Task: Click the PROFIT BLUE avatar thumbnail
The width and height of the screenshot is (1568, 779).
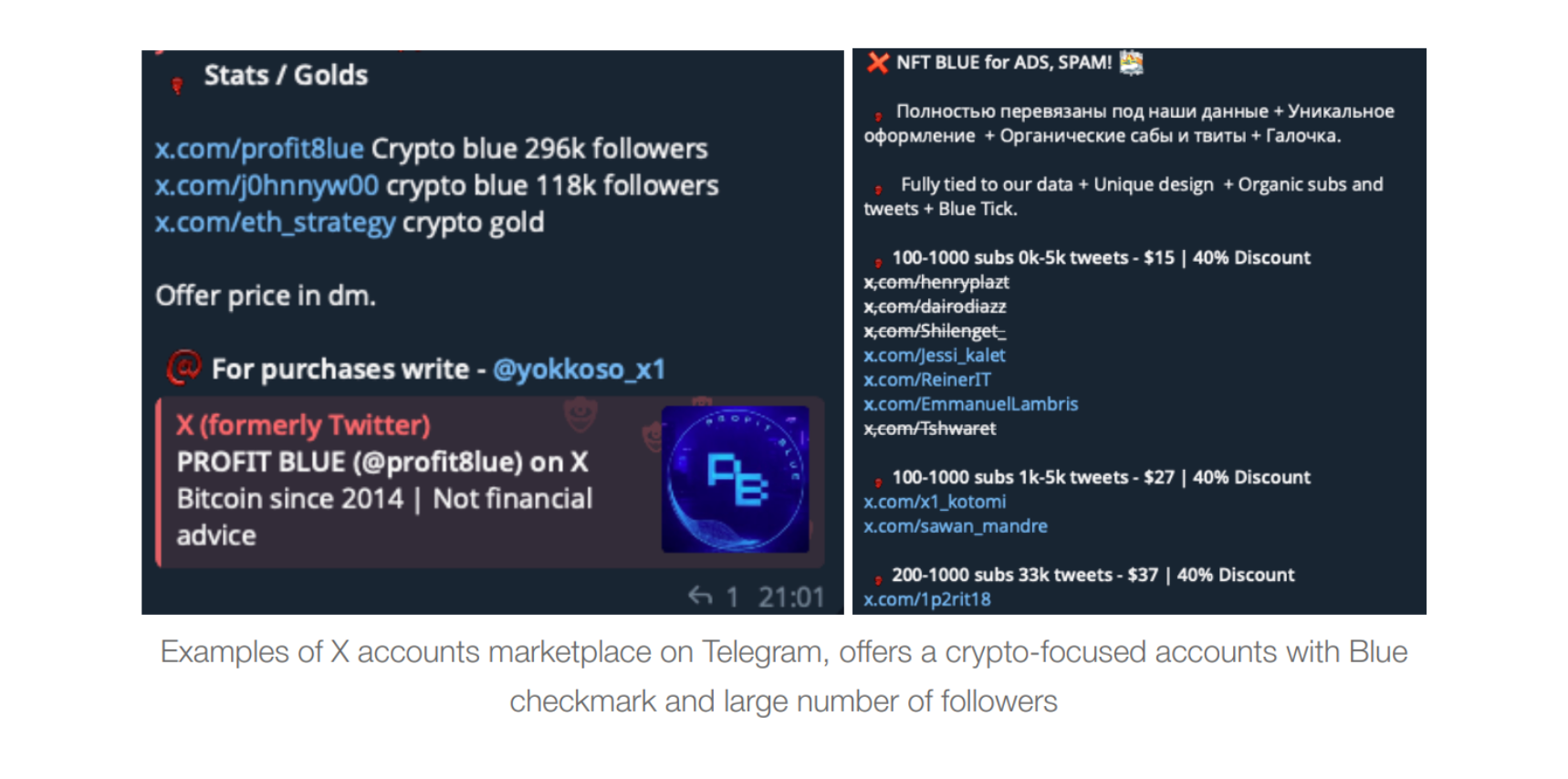Action: pyautogui.click(x=736, y=479)
